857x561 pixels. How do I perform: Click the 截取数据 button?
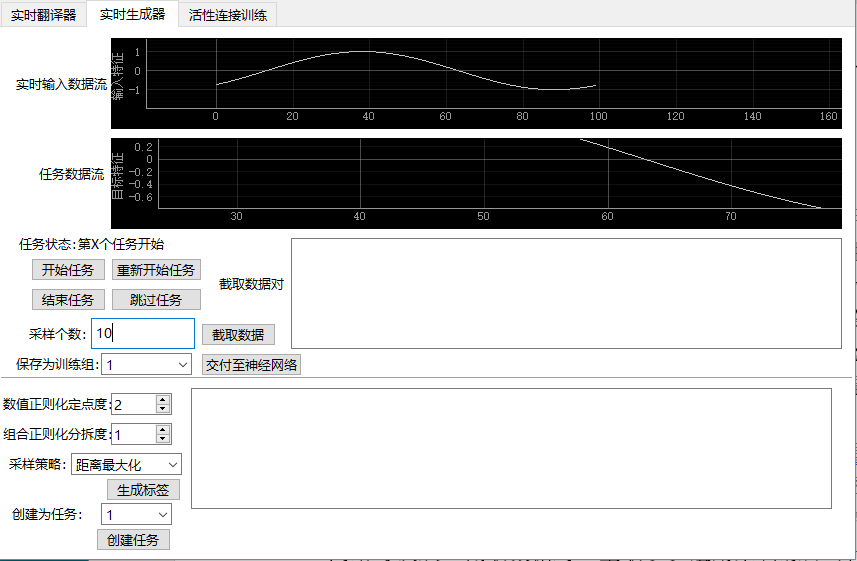click(x=238, y=335)
